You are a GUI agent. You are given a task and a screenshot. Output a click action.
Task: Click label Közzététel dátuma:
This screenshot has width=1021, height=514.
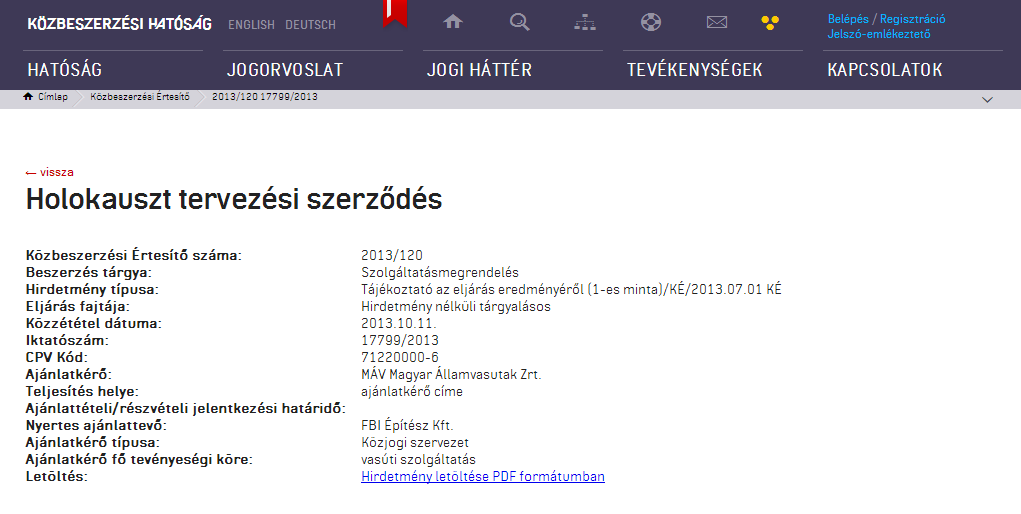pos(93,323)
